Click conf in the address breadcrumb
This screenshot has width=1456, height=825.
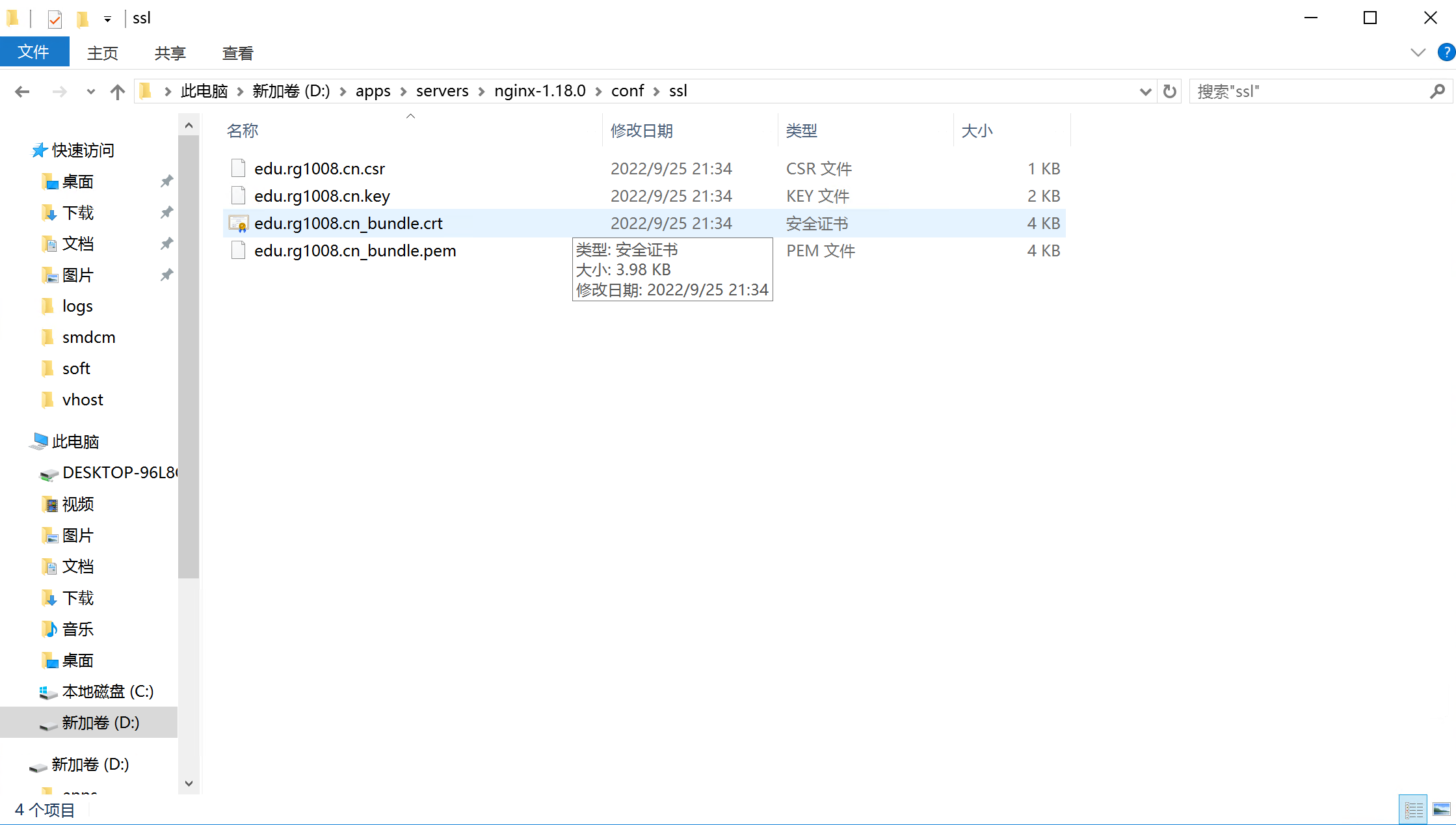pyautogui.click(x=628, y=91)
